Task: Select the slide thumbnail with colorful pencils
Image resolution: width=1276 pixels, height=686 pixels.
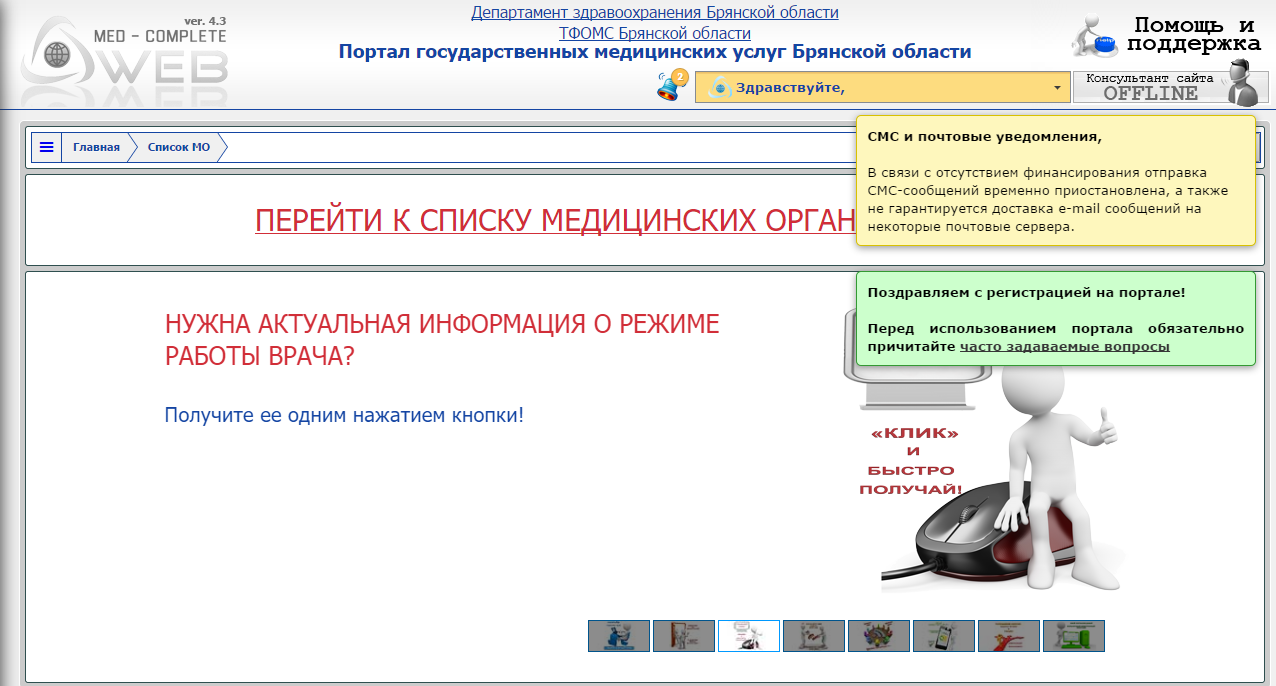Action: coord(879,636)
